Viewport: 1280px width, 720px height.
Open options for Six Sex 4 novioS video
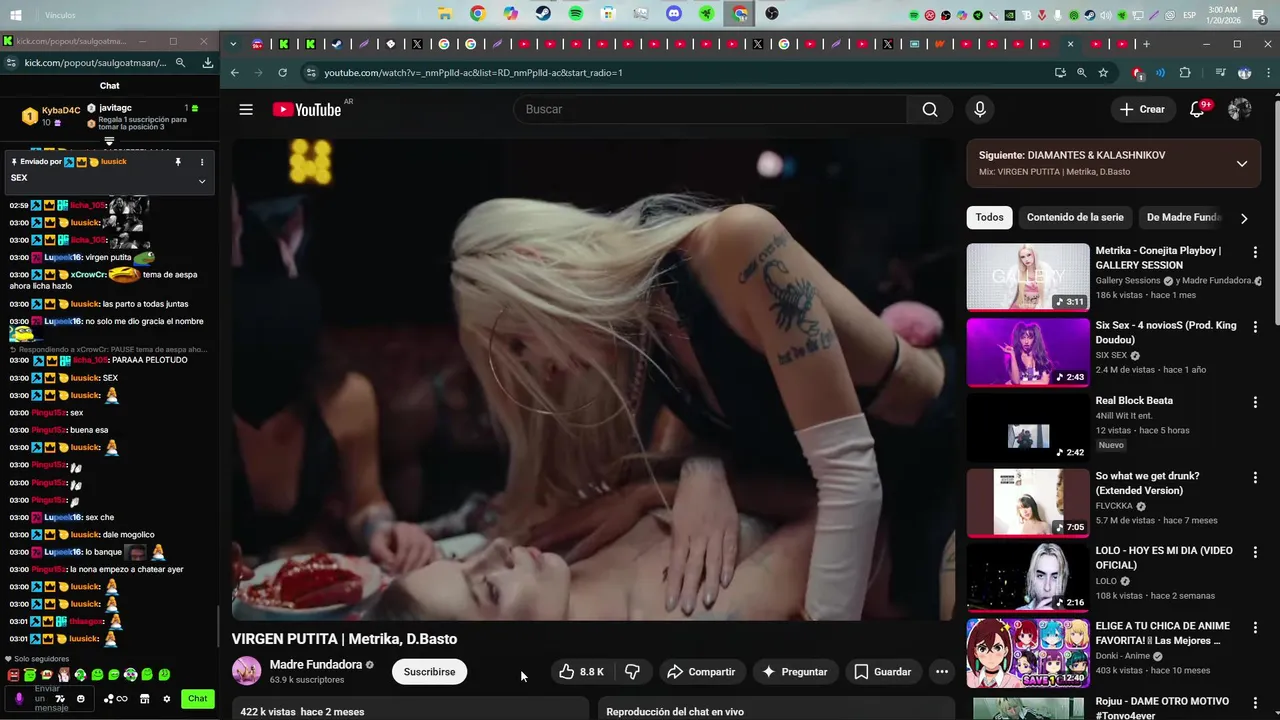tap(1255, 327)
